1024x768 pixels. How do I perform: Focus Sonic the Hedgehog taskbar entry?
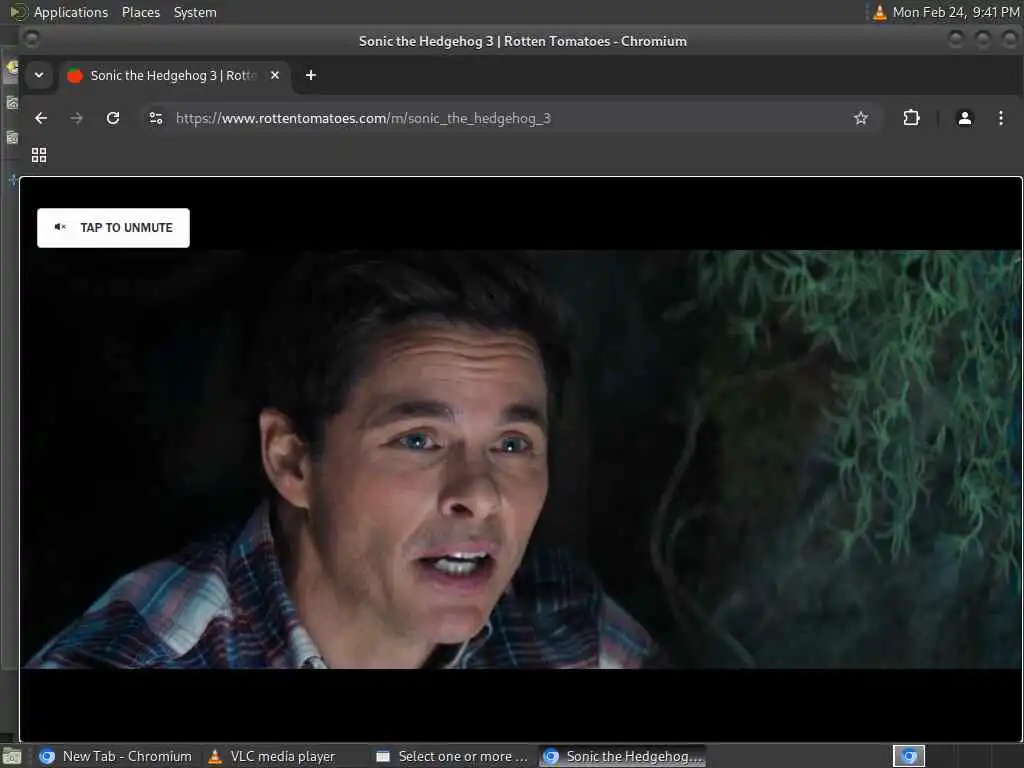pyautogui.click(x=623, y=756)
